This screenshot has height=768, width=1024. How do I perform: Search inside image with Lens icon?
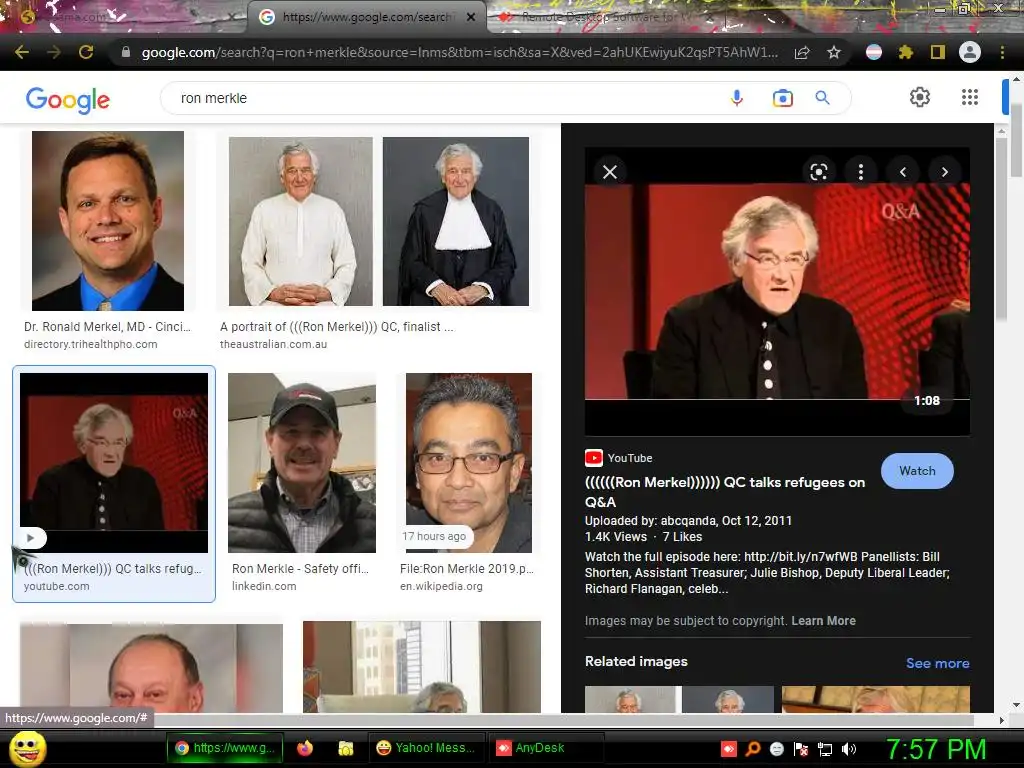[819, 172]
